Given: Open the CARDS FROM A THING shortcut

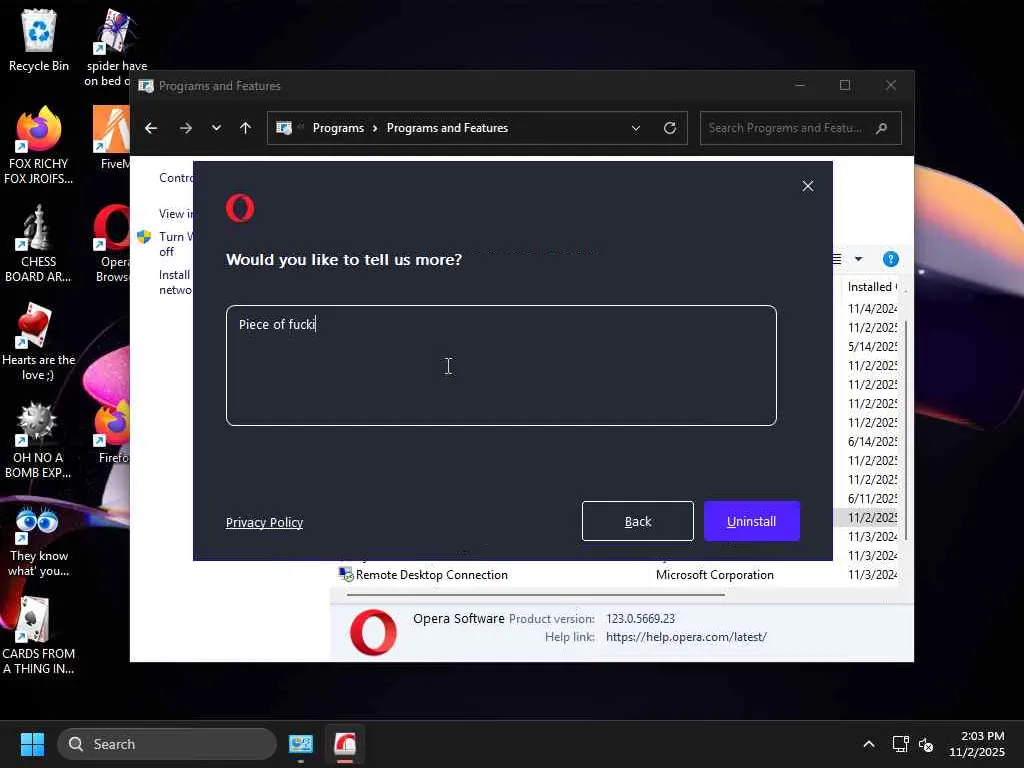Looking at the screenshot, I should tap(39, 636).
